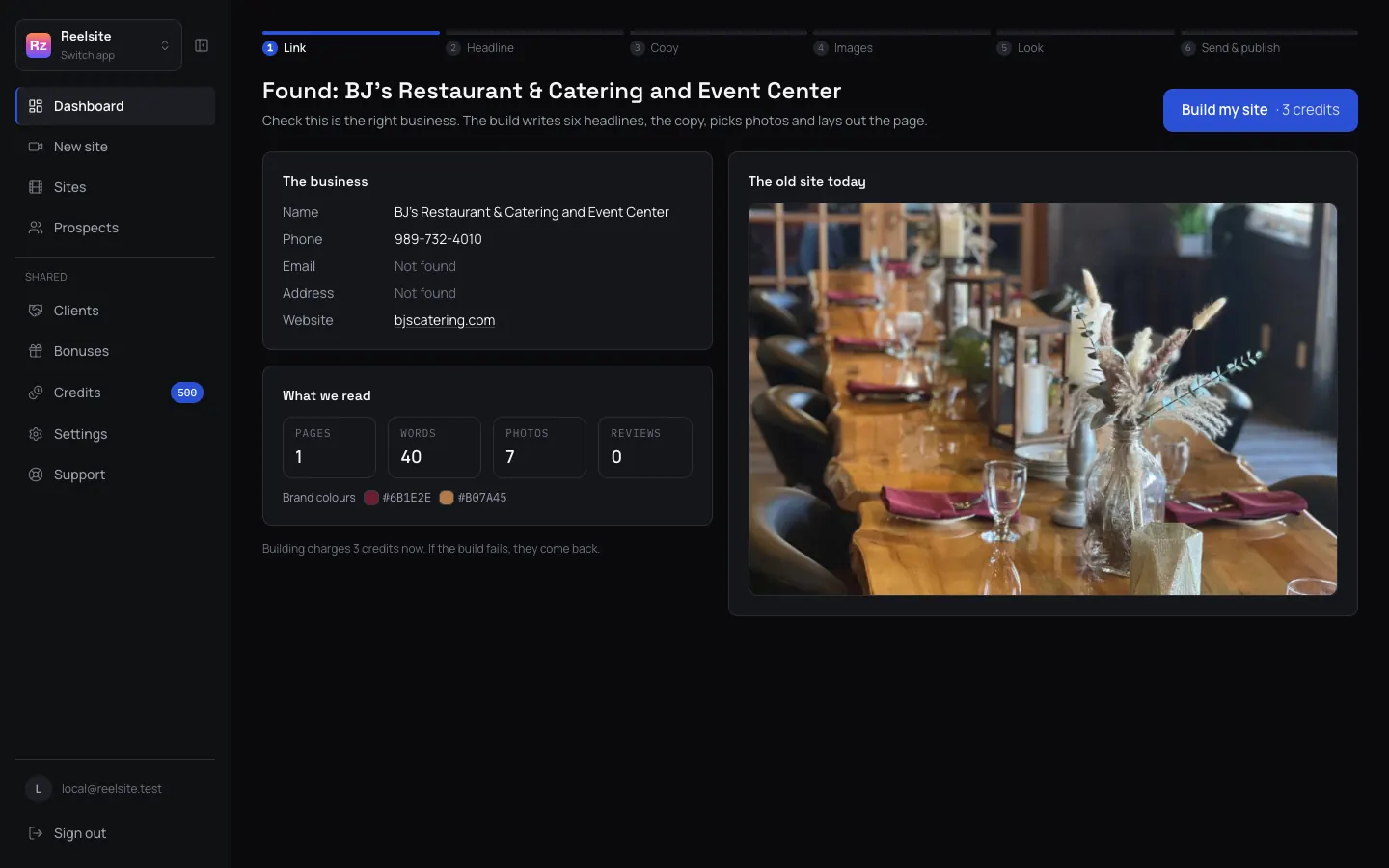Sign out of the account
Image resolution: width=1389 pixels, height=868 pixels.
115,833
